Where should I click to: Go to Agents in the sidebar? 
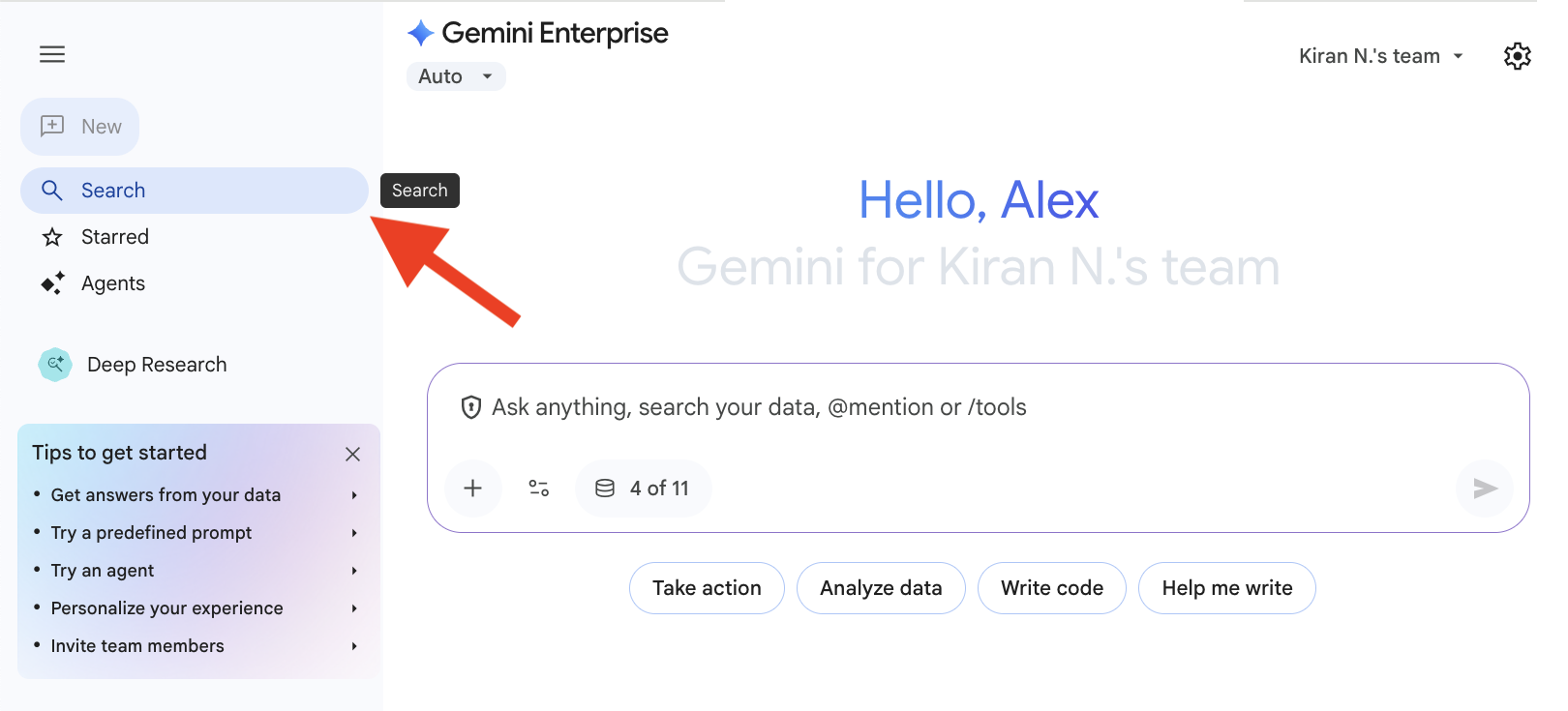(112, 283)
